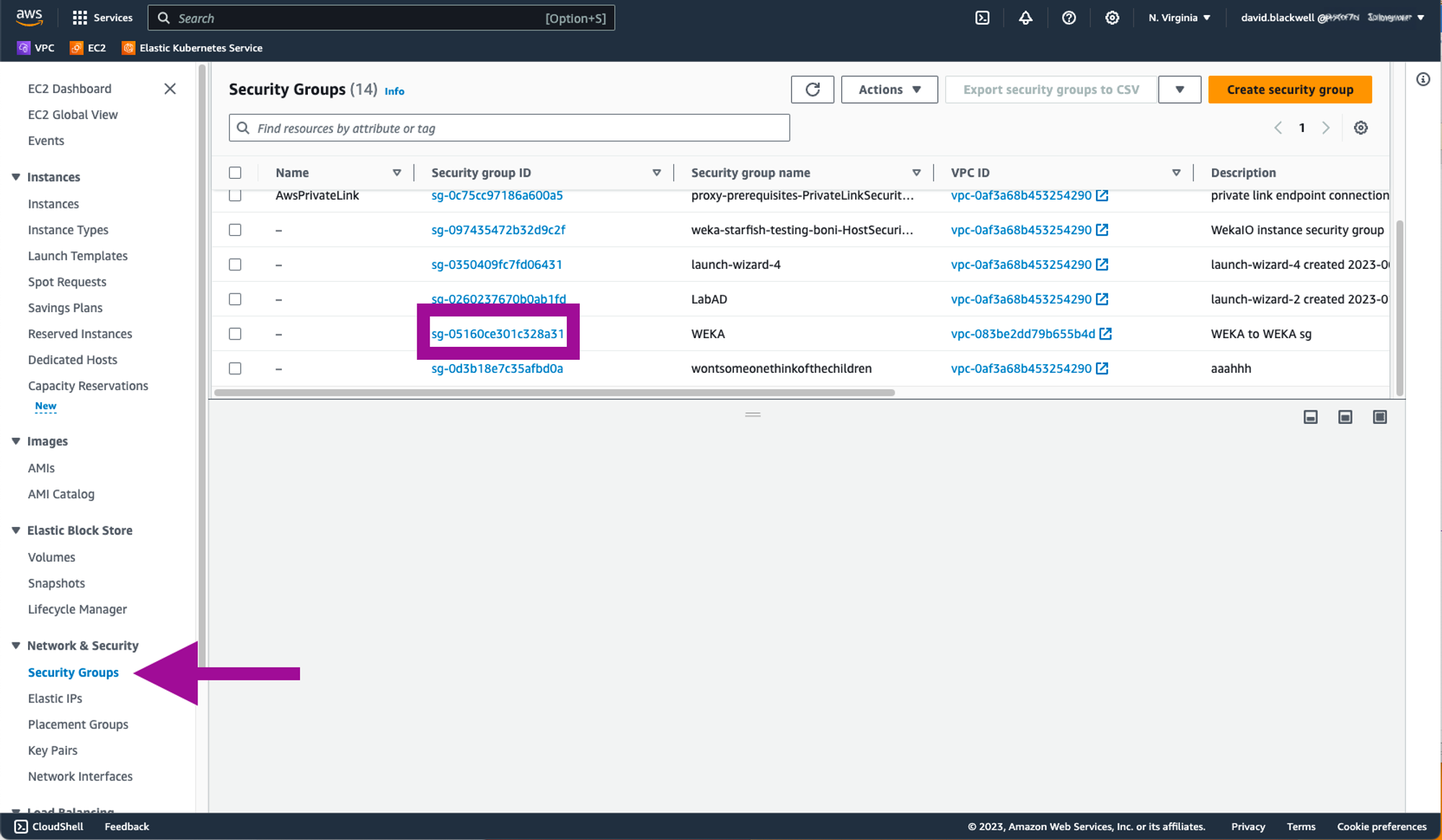The height and width of the screenshot is (840, 1442).
Task: Collapse the Network & Security section
Action: (x=16, y=645)
